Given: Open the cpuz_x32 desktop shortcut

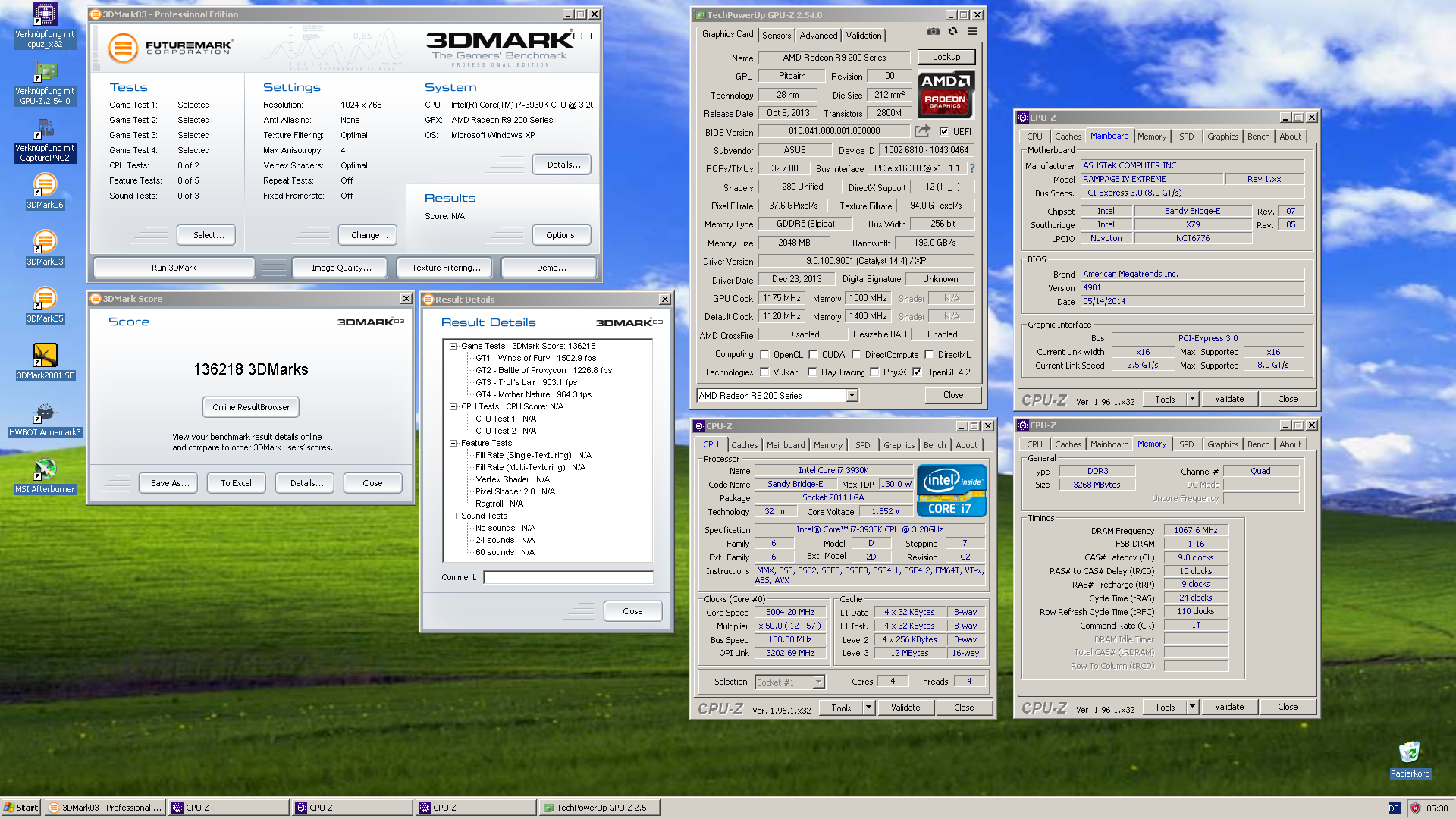Looking at the screenshot, I should (x=45, y=26).
